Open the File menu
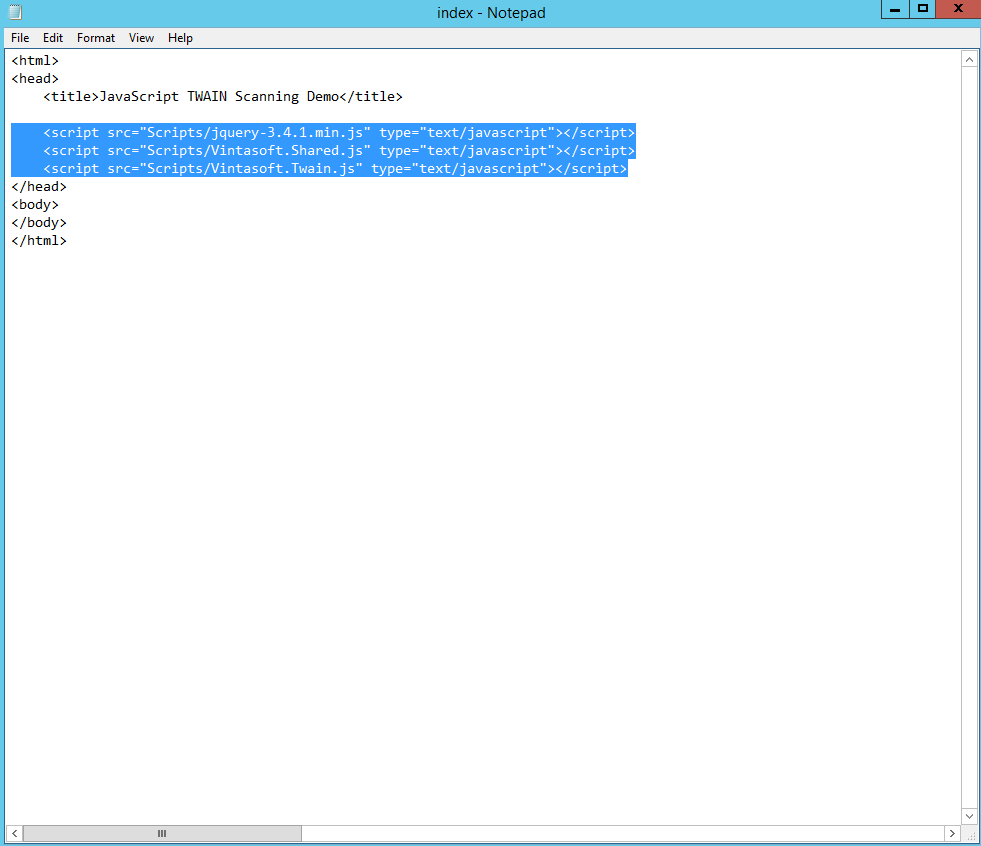Screen dimensions: 981x846 pos(20,38)
